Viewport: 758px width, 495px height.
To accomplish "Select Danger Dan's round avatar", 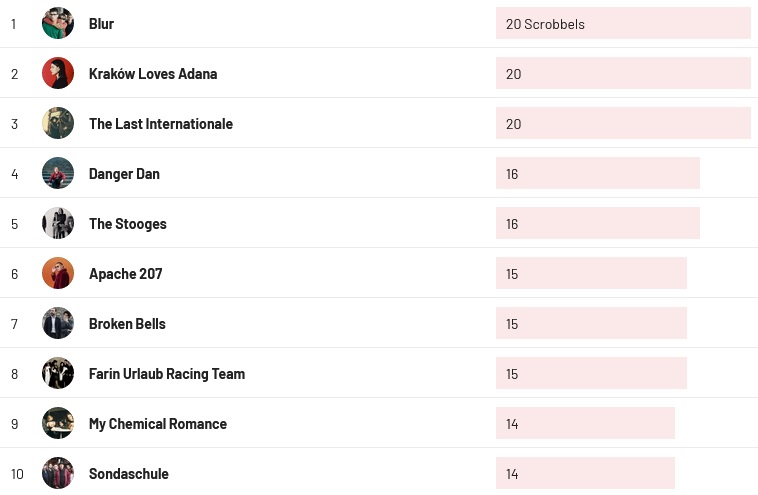I will click(x=58, y=173).
